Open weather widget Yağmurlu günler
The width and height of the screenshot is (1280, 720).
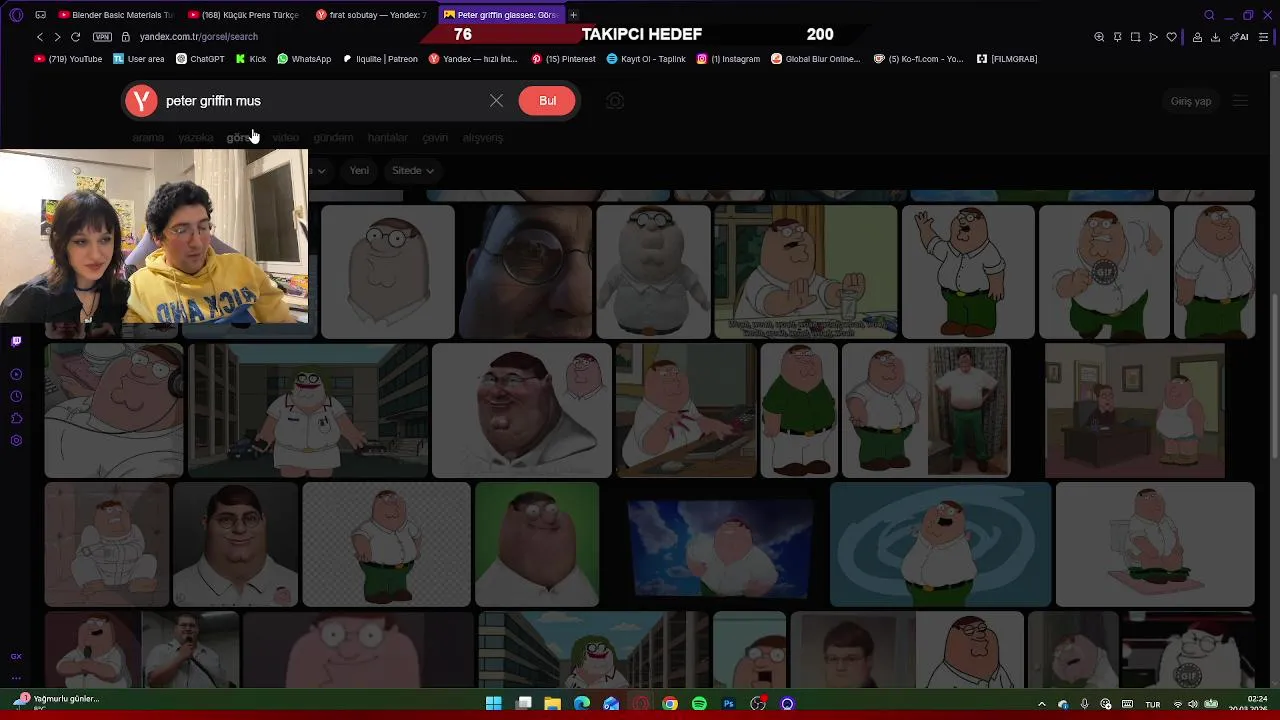(x=56, y=702)
